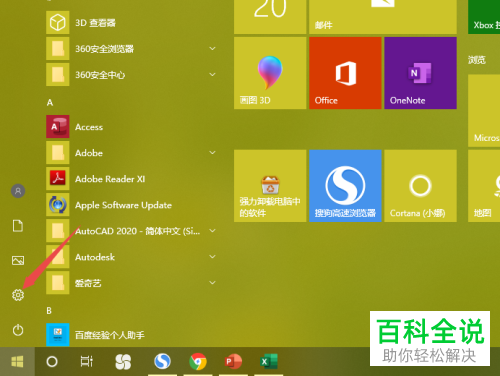The width and height of the screenshot is (500, 376).
Task: Expand the 爱奇艺 group
Action: pos(212,283)
